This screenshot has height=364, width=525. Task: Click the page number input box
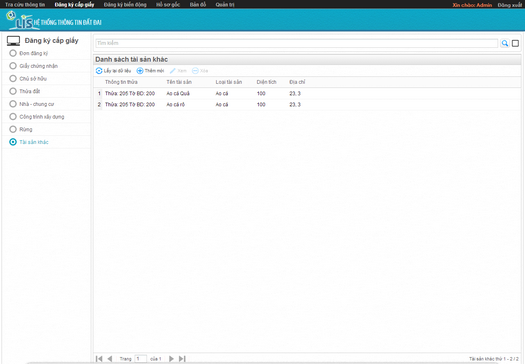tap(140, 359)
